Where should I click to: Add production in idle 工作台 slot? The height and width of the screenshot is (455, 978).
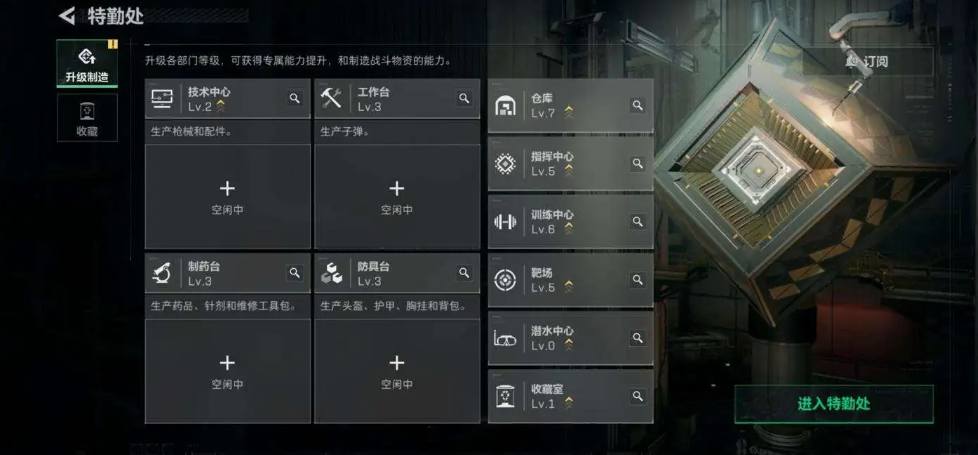coord(397,197)
